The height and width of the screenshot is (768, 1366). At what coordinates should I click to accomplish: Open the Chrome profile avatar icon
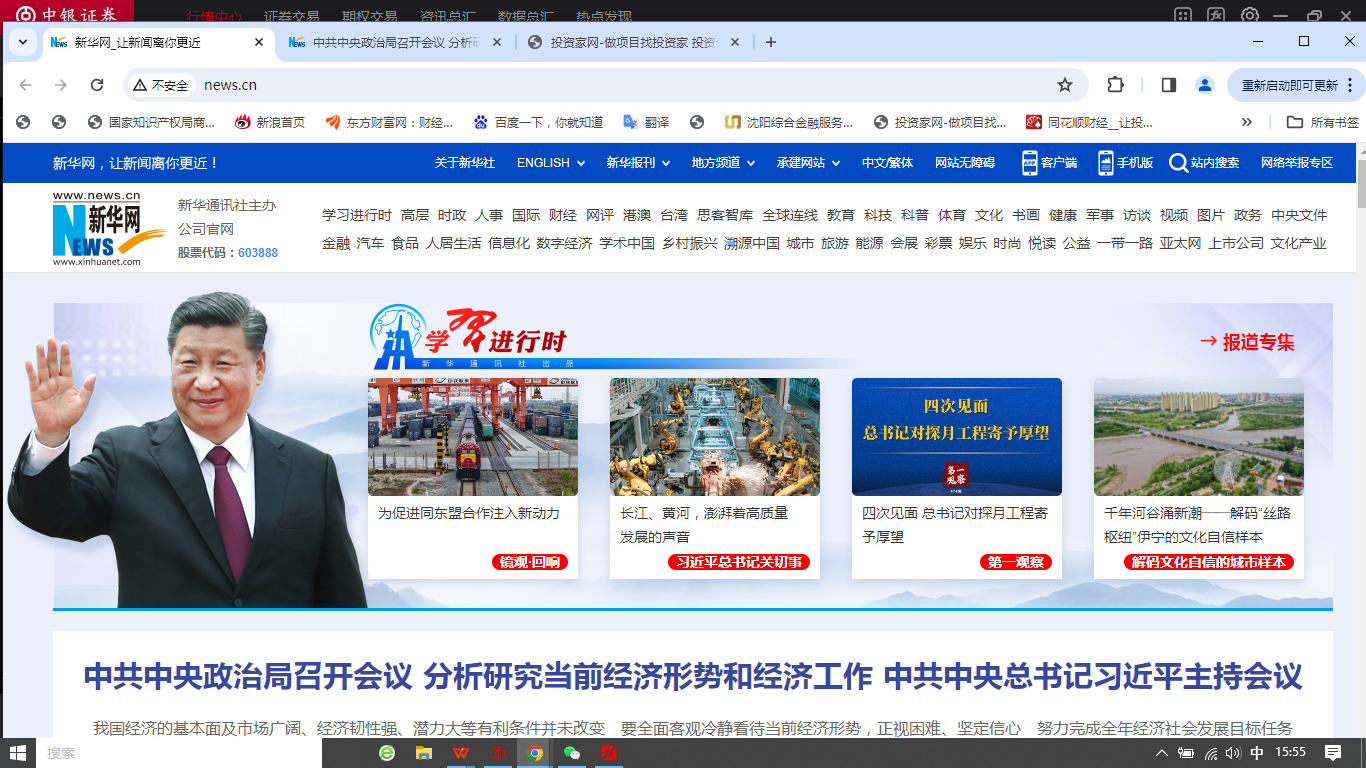pyautogui.click(x=1205, y=85)
